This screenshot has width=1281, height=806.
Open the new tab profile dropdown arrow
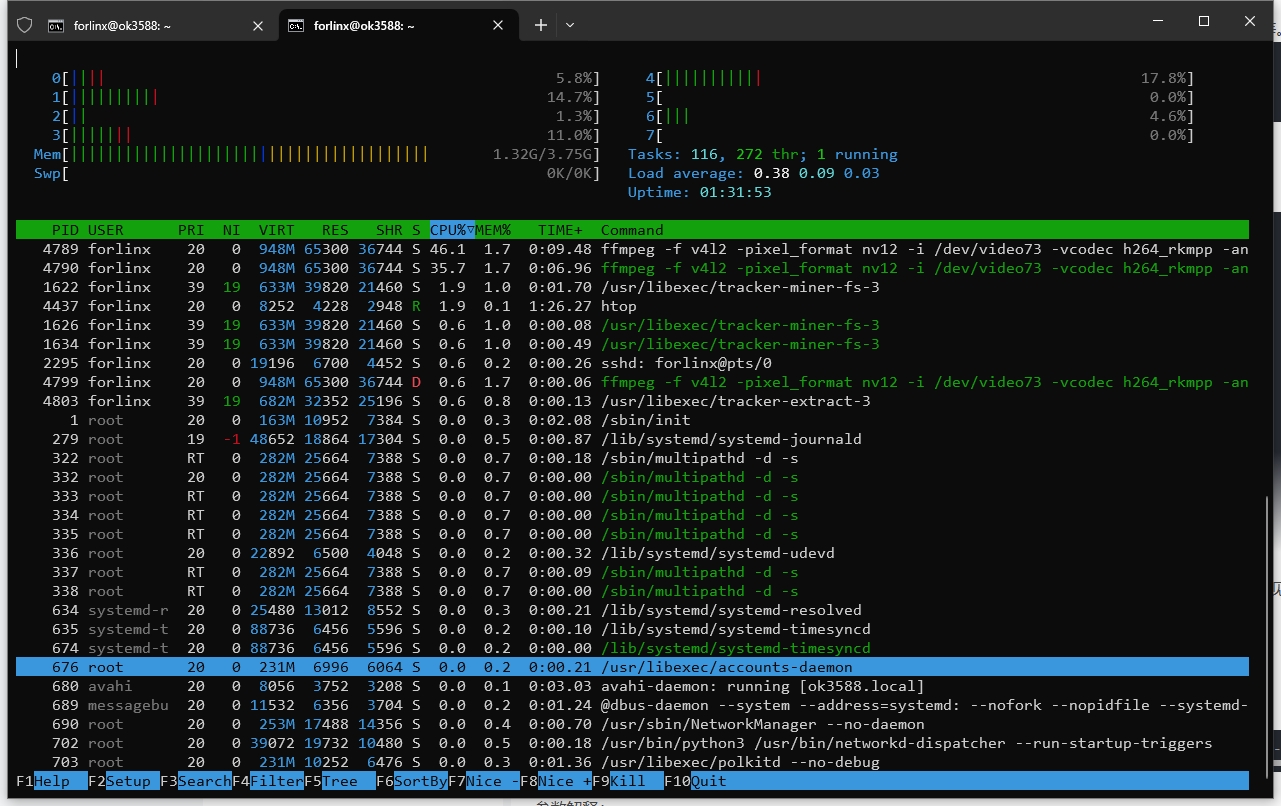pyautogui.click(x=570, y=25)
